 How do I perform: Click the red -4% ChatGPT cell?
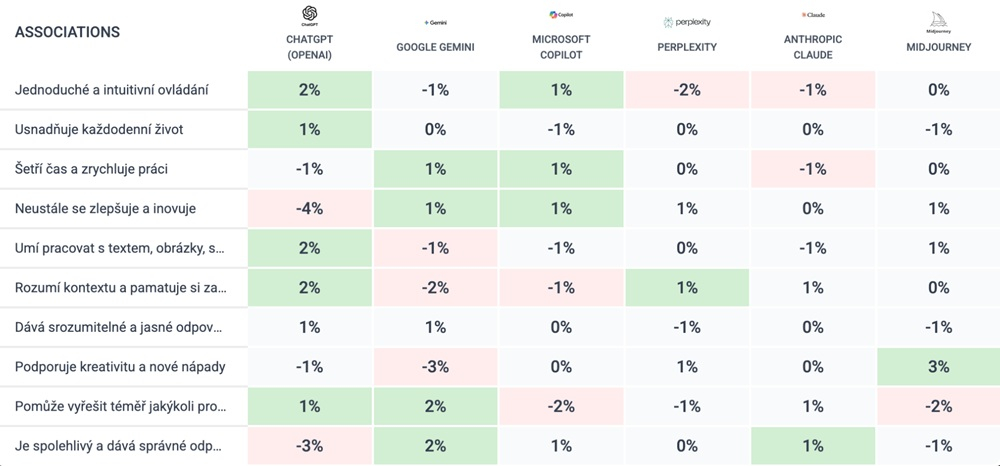309,208
